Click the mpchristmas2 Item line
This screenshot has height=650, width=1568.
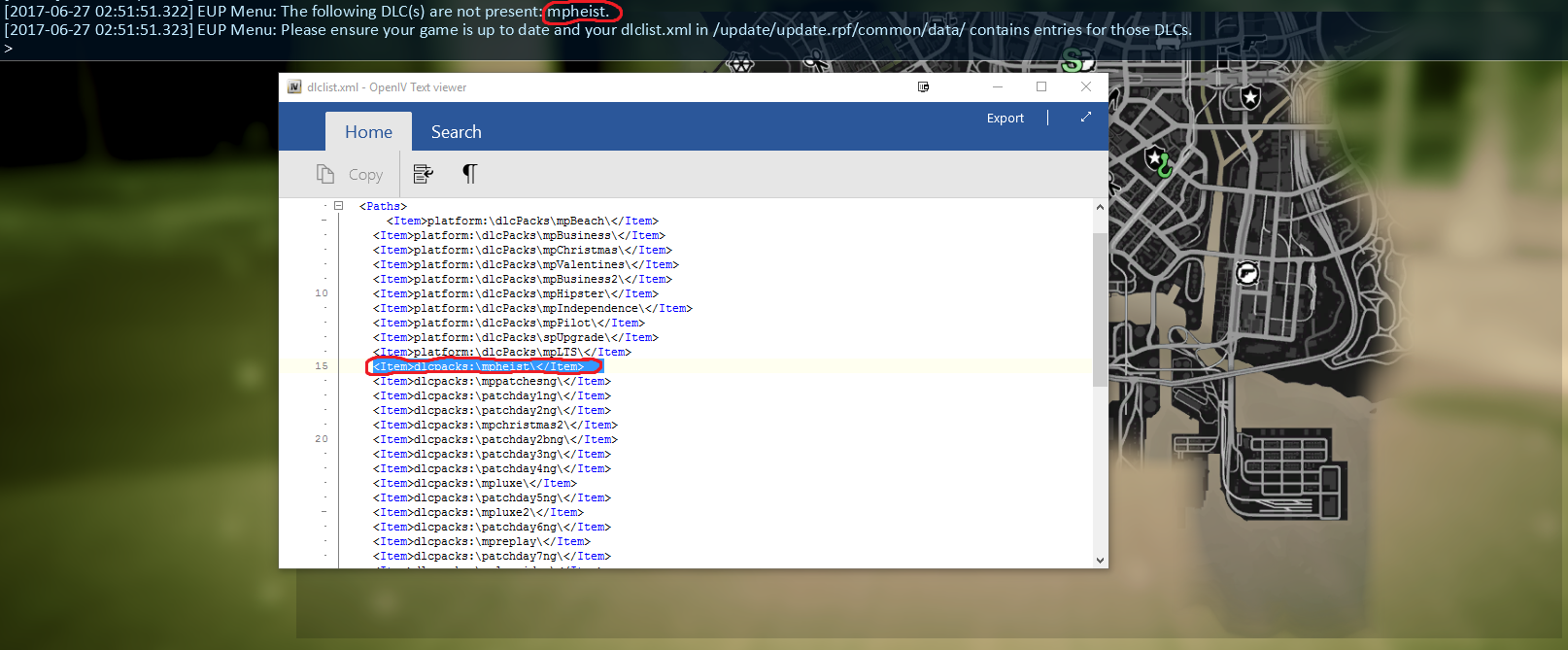(x=495, y=425)
